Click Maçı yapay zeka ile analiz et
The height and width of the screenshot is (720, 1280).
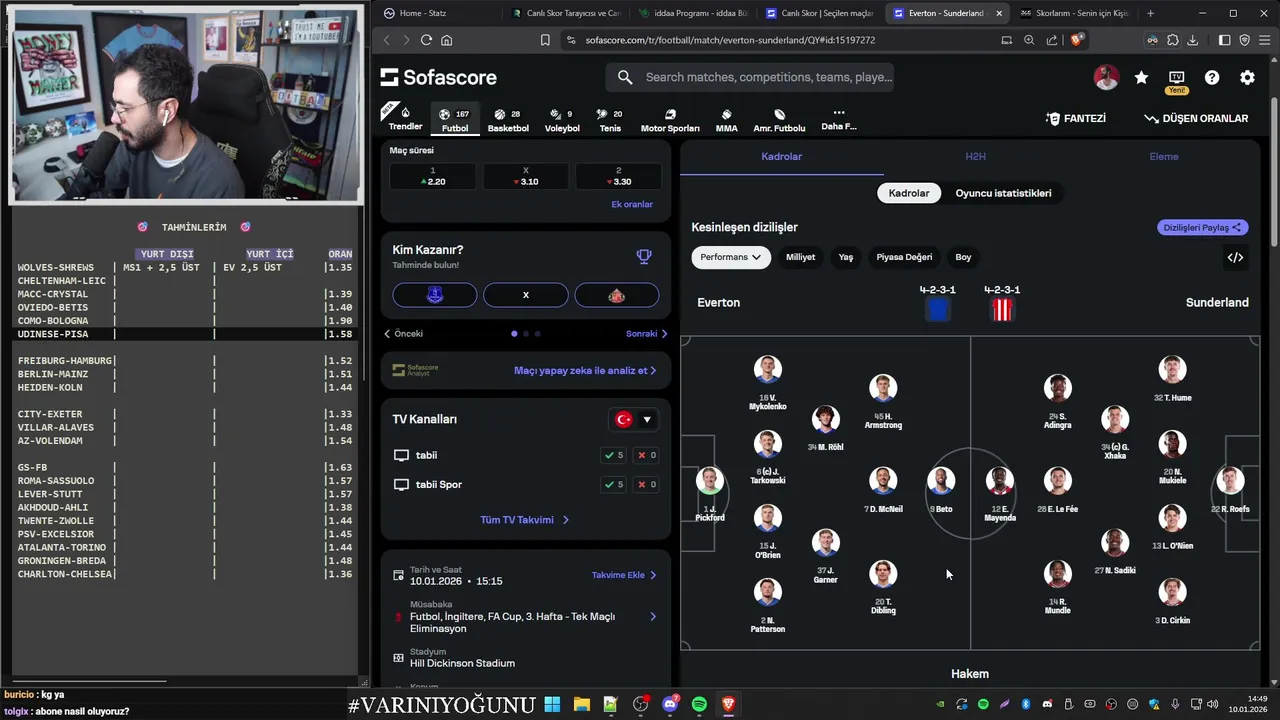coord(585,371)
